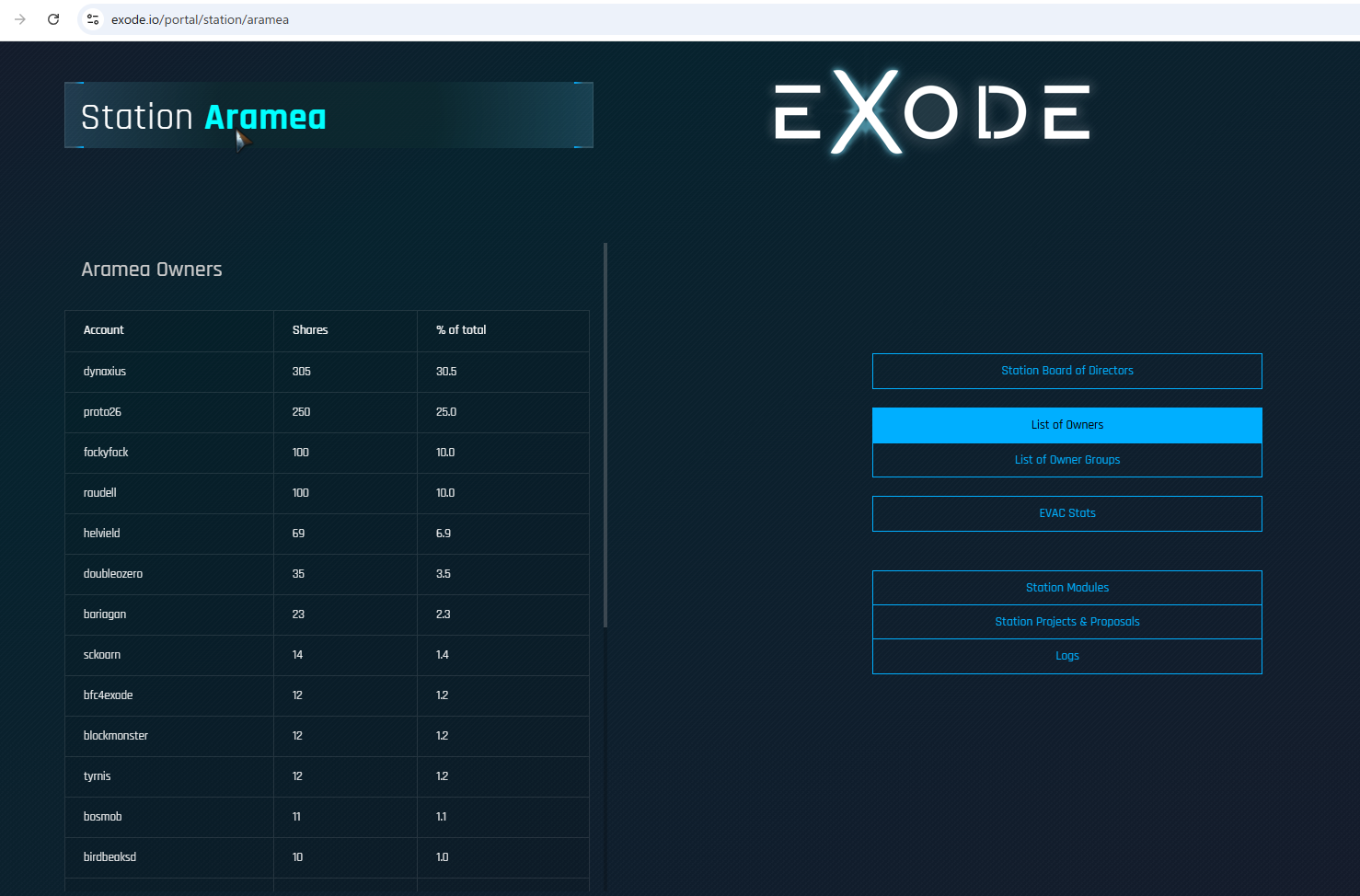The width and height of the screenshot is (1360, 896).
Task: Click the 1.4 percent value for sckoarn
Action: (x=443, y=655)
